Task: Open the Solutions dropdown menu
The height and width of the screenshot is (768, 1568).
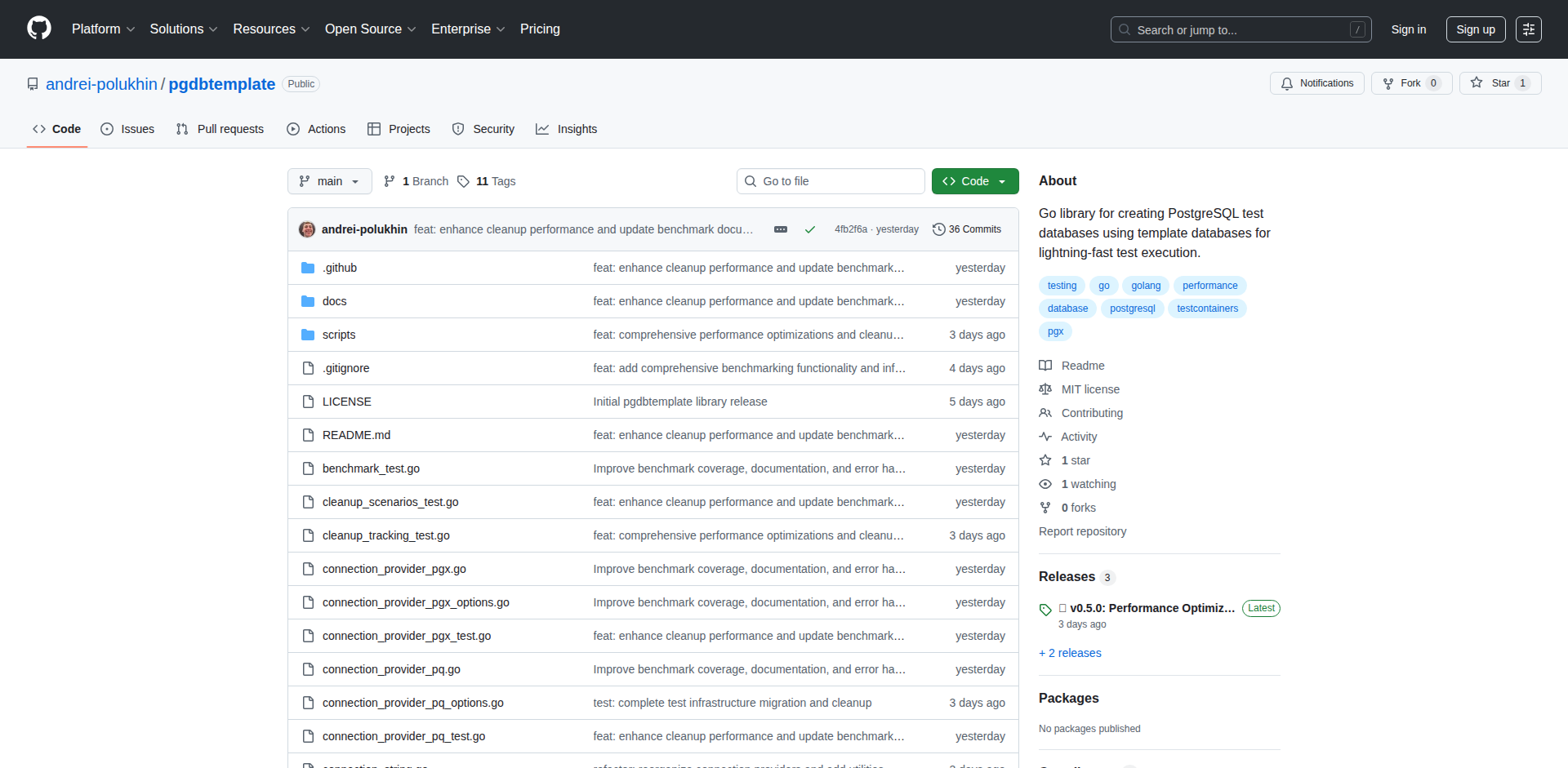Action: (x=184, y=29)
